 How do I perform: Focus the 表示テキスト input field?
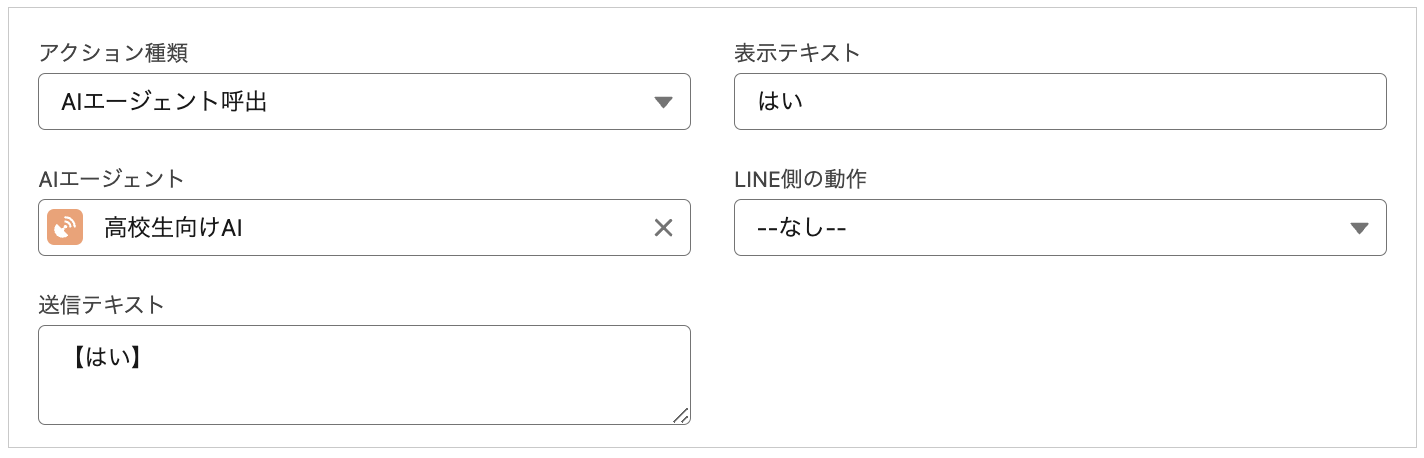tap(1060, 102)
